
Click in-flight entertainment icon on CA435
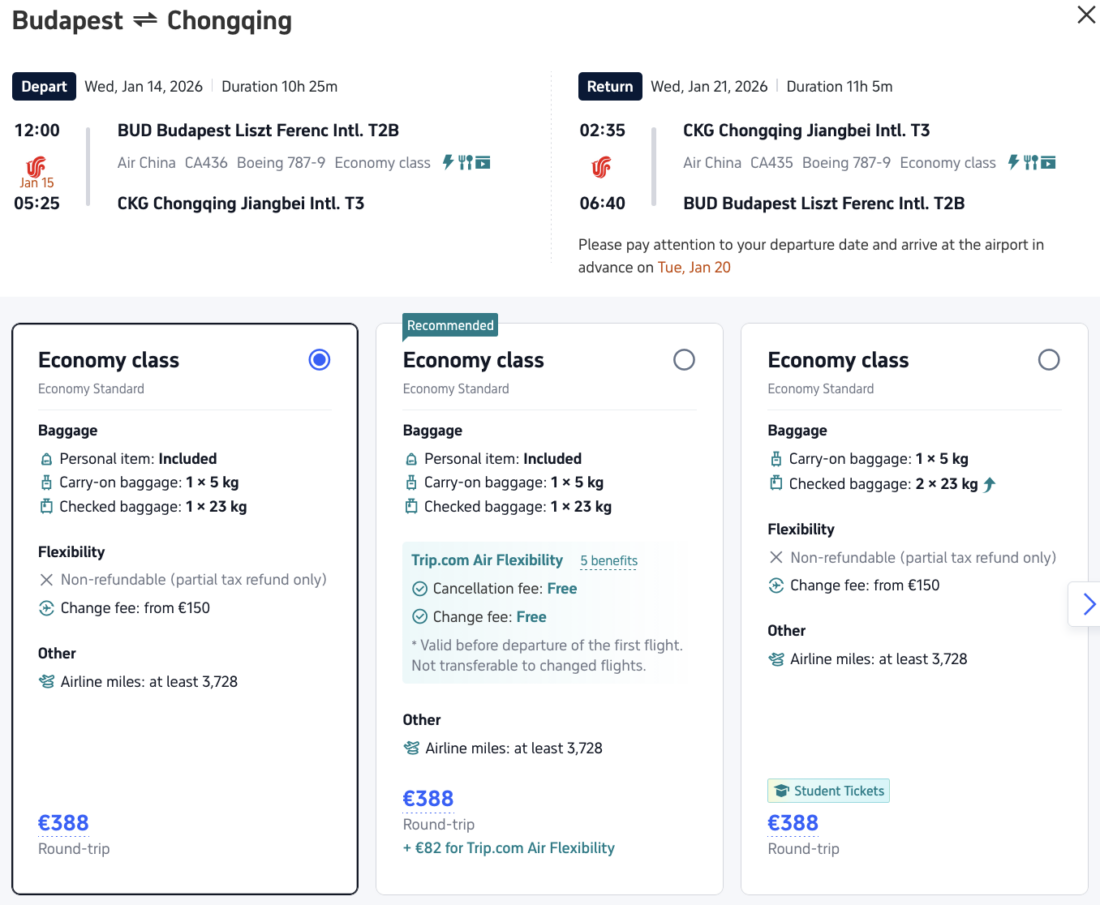pos(1048,162)
